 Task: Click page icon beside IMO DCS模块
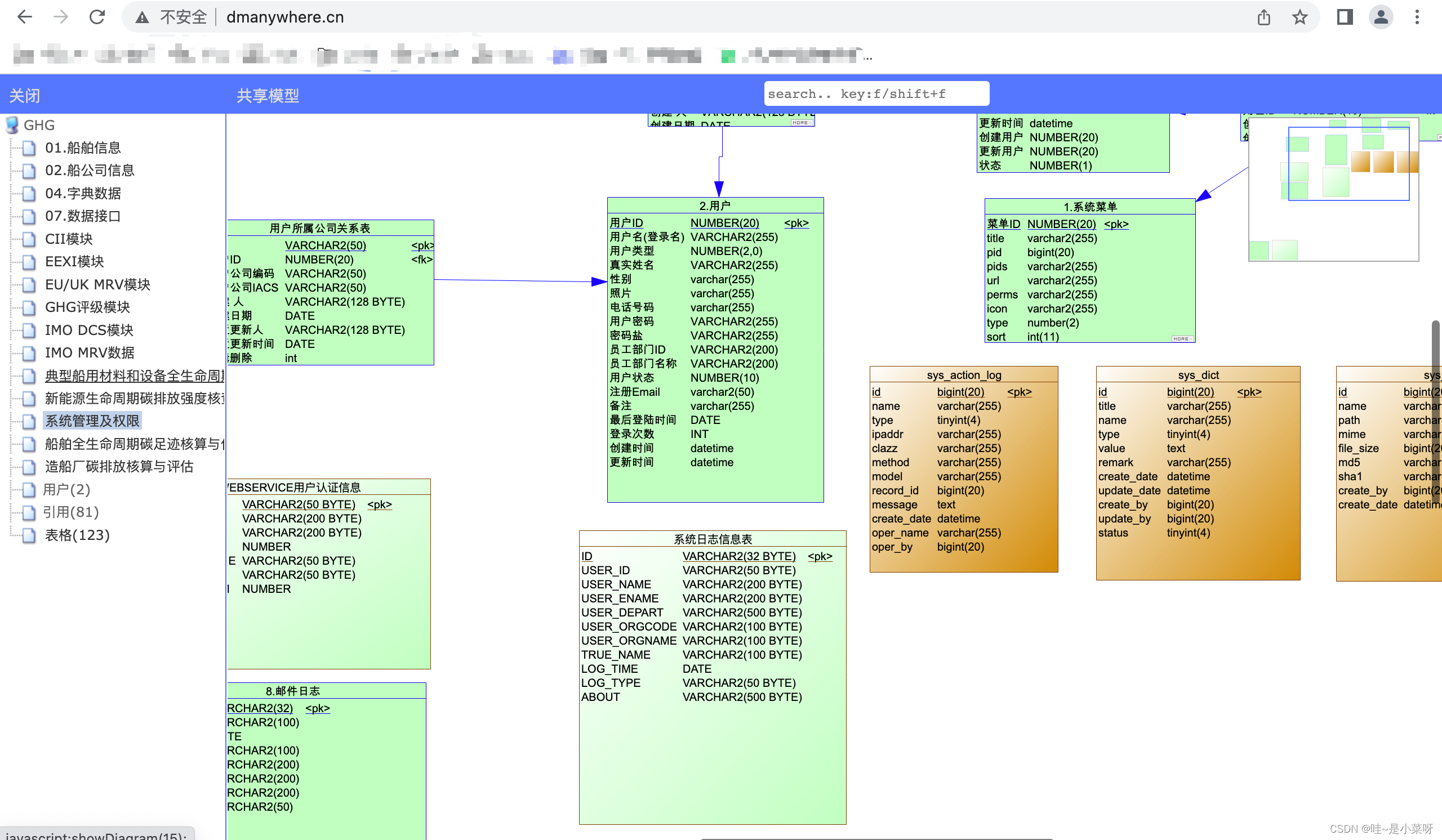[x=29, y=330]
